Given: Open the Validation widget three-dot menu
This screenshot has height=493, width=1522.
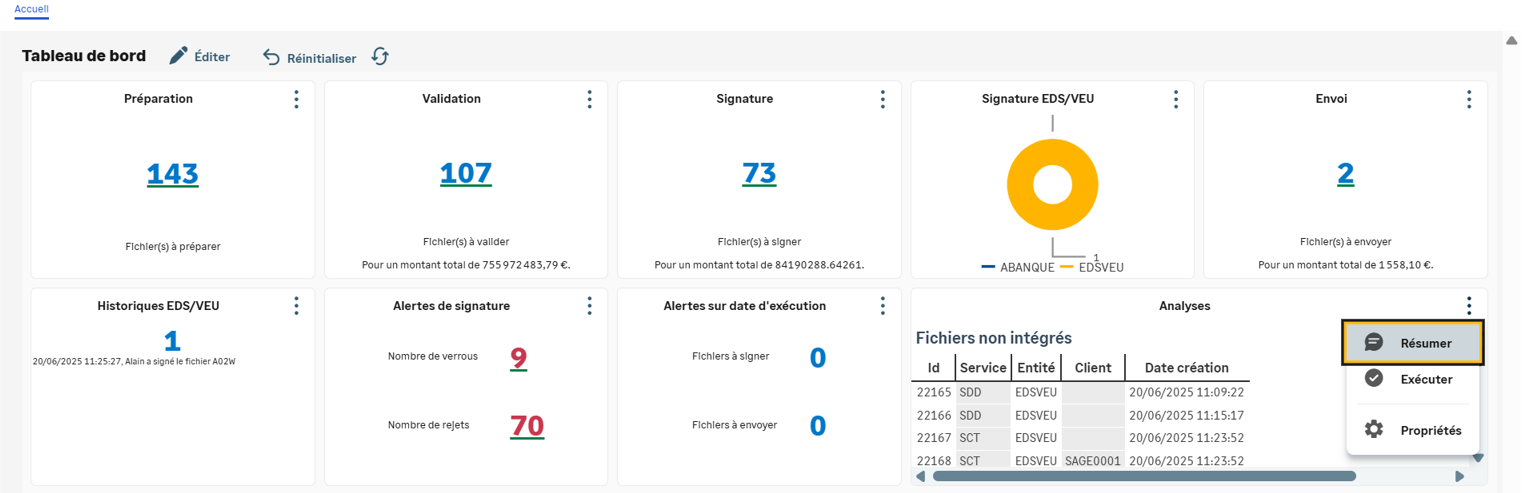Looking at the screenshot, I should click(589, 99).
